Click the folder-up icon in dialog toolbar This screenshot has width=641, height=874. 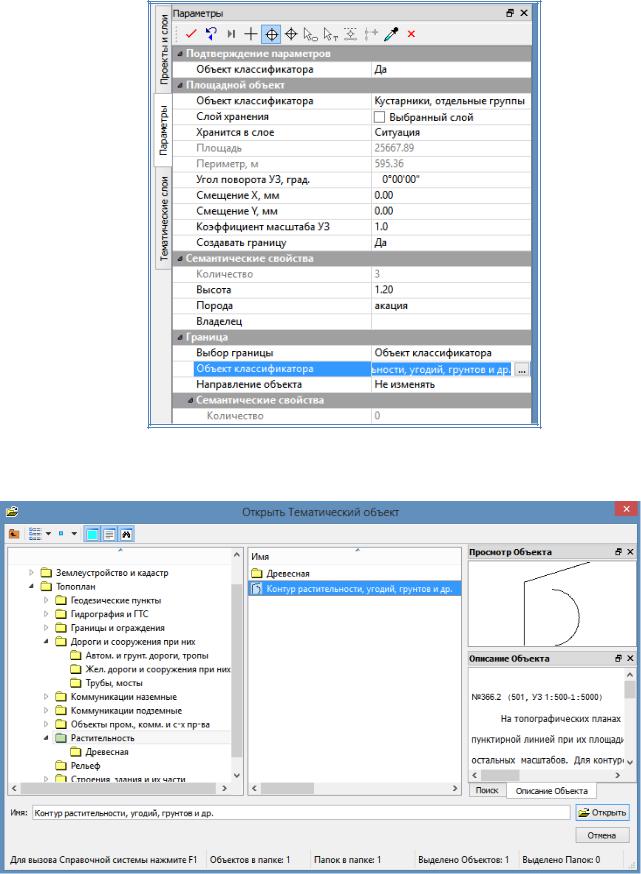tap(14, 534)
